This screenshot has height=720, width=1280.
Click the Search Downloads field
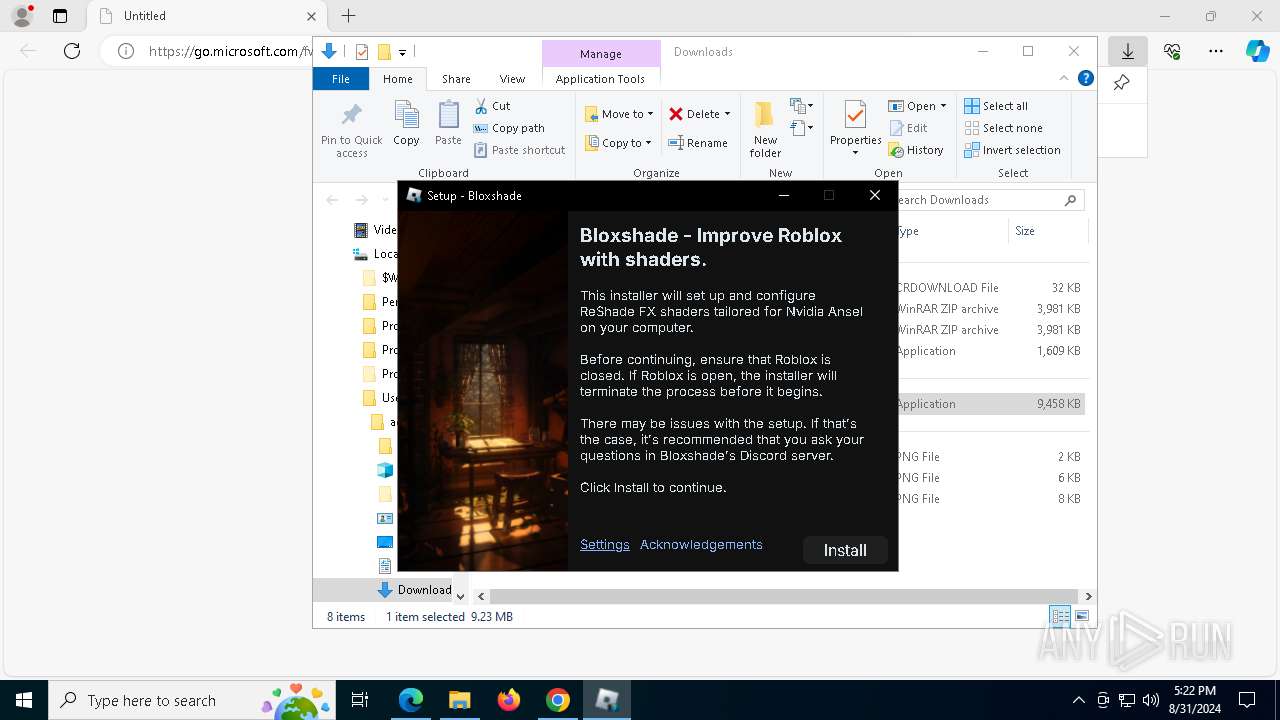985,200
